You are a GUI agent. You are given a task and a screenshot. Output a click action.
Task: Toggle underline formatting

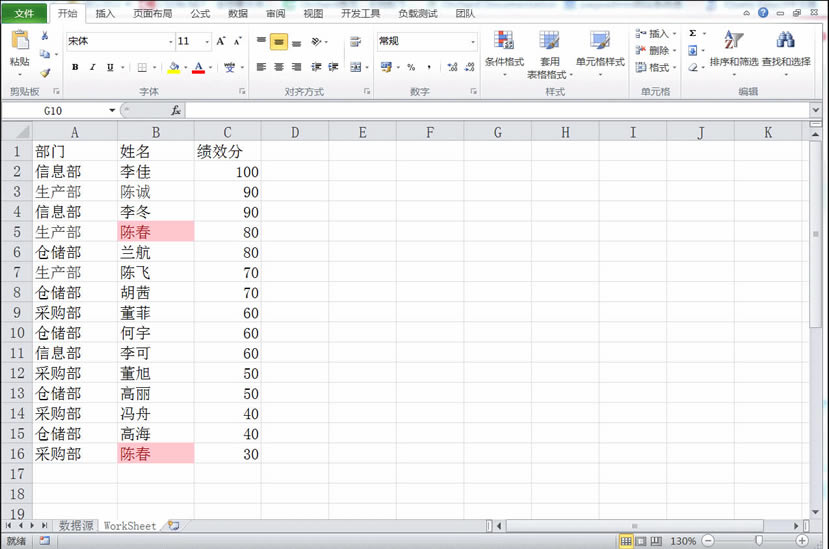(x=110, y=67)
